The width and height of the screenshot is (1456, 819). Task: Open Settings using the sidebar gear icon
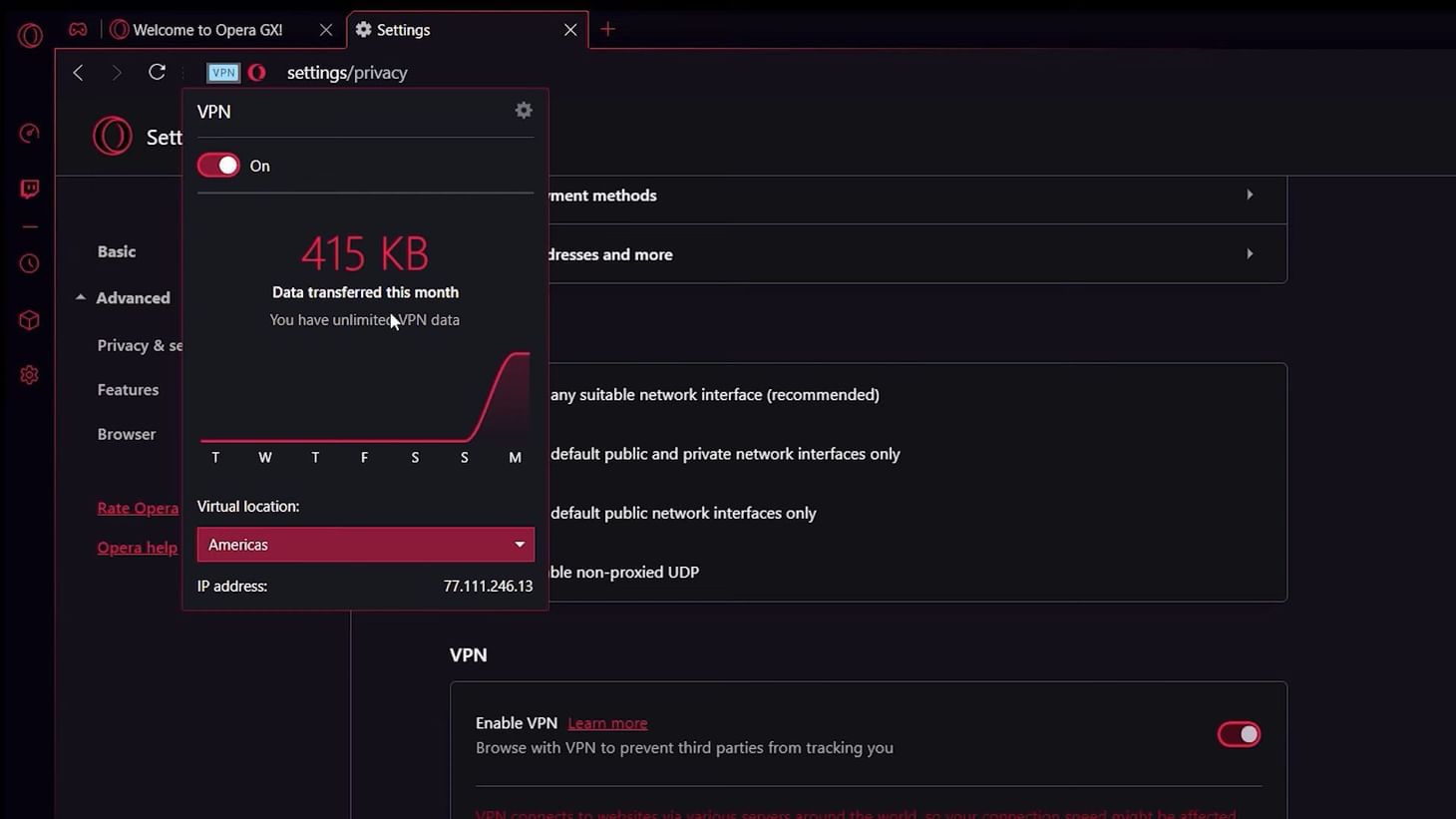pyautogui.click(x=29, y=374)
